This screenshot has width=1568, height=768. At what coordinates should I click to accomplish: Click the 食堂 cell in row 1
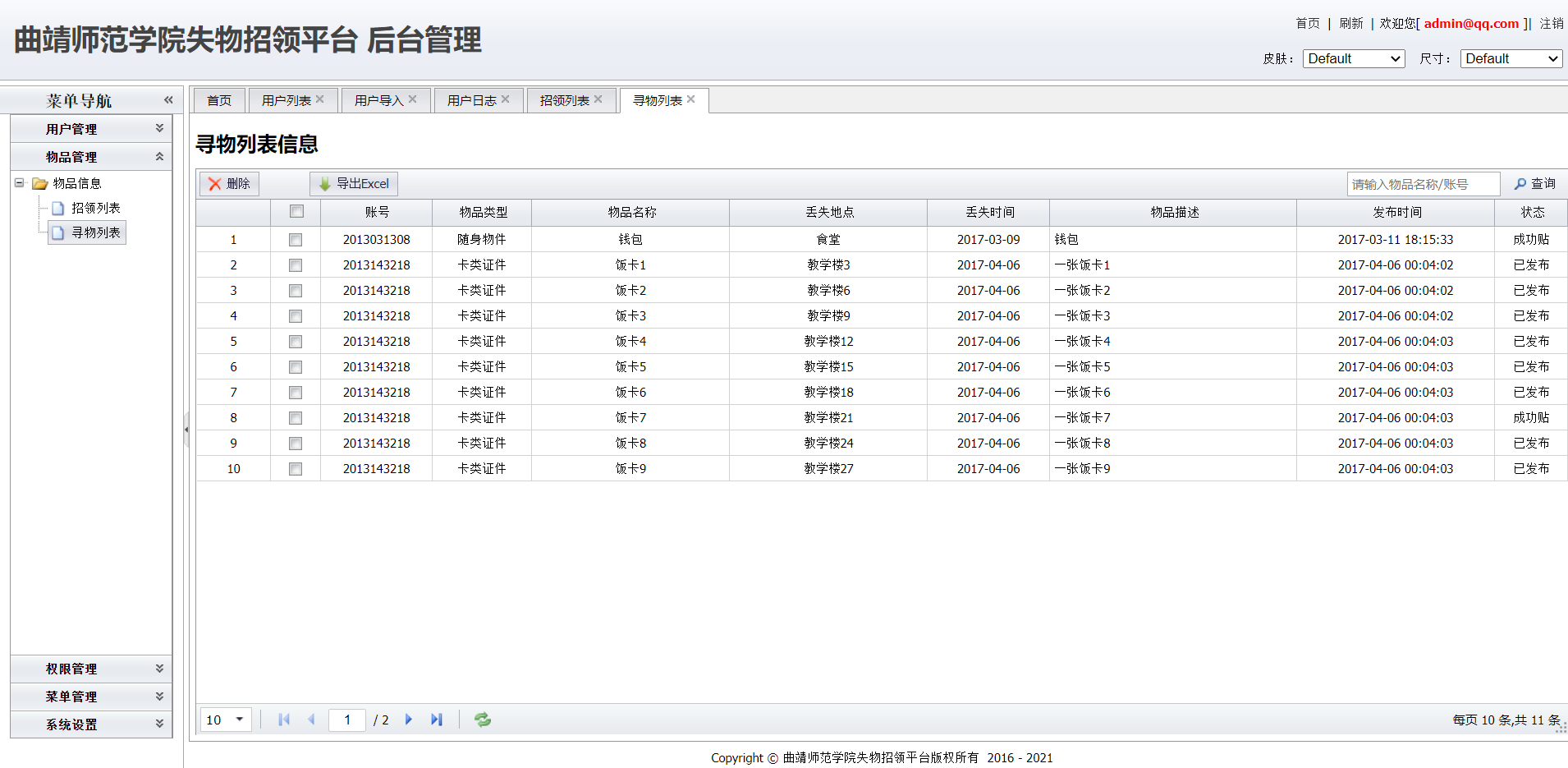828,240
